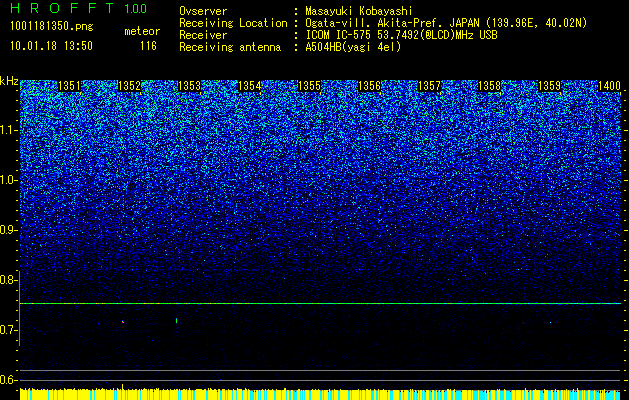The width and height of the screenshot is (629, 400).
Task: Click the green meteor echo near 1353
Action: coord(177,320)
